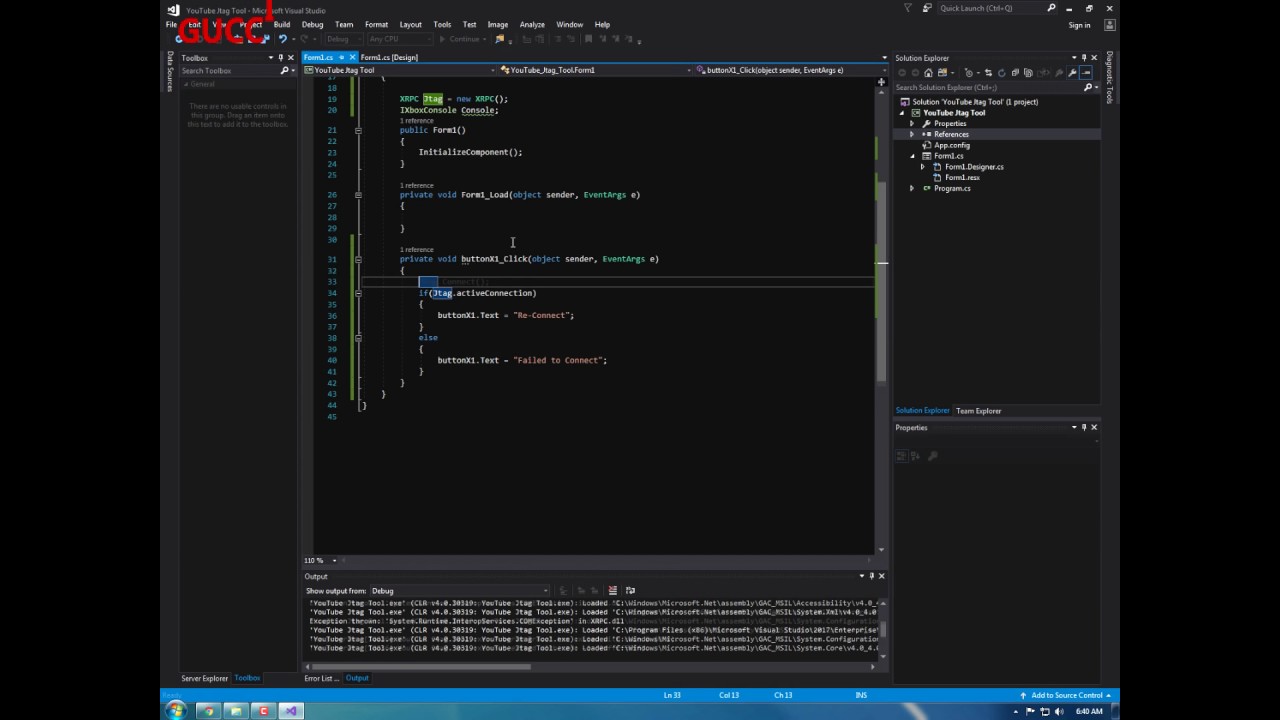Switch to Form1.cs [Design] tab
Image resolution: width=1280 pixels, height=720 pixels.
[x=389, y=57]
